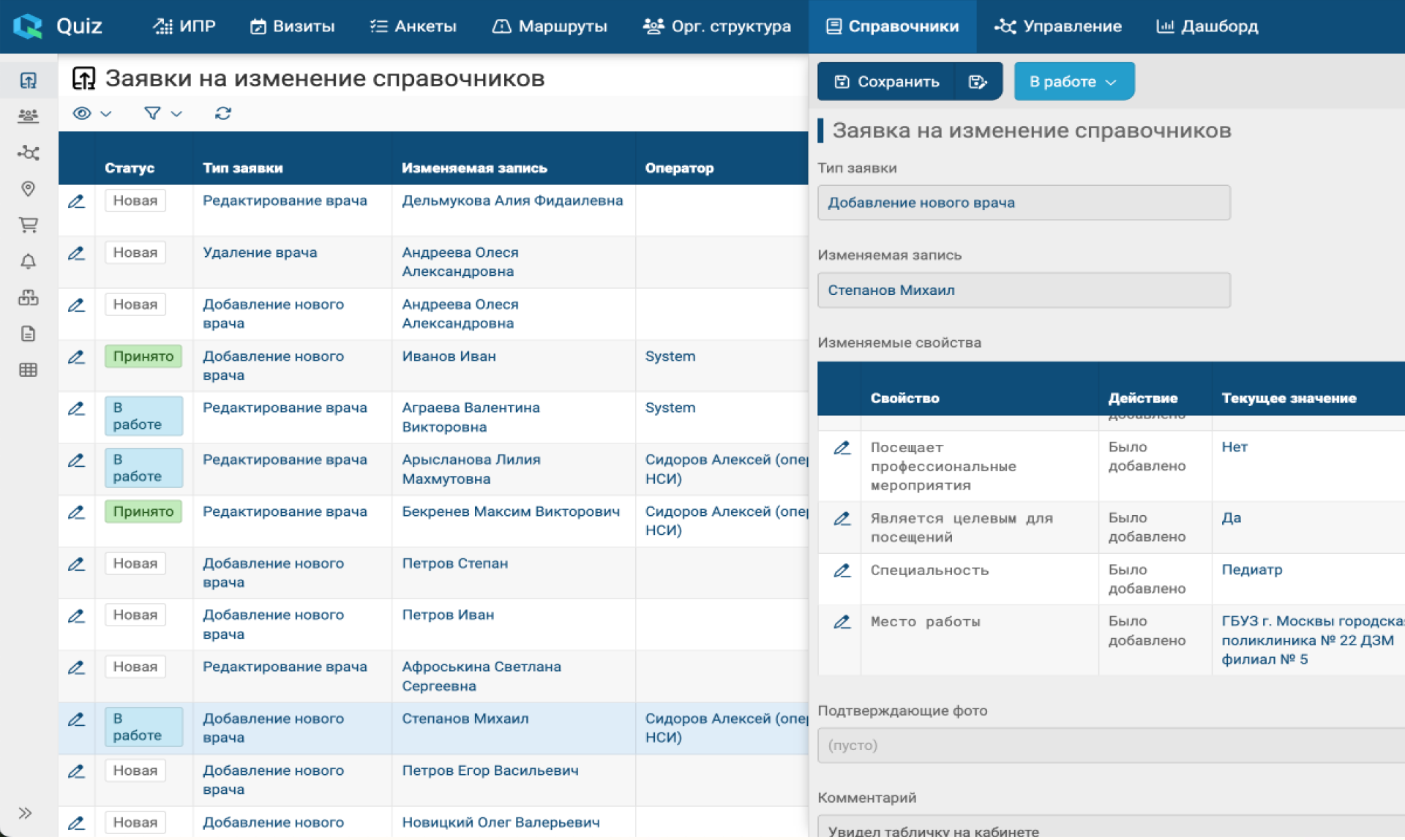
Task: Click the table grid icon in sidebar
Action: (28, 370)
